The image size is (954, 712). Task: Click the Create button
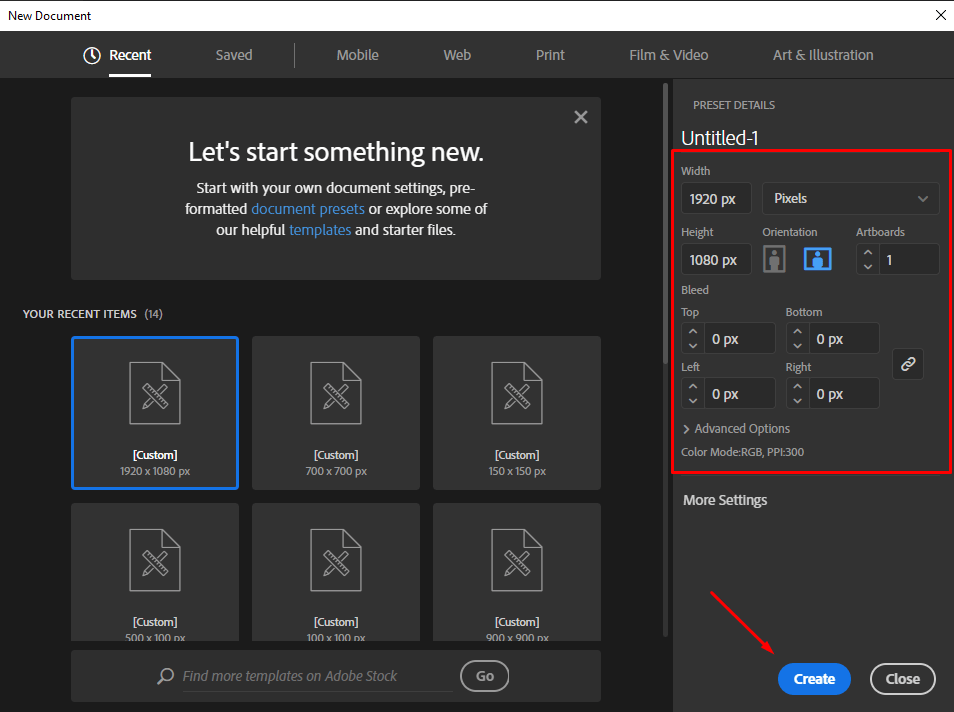(x=813, y=678)
